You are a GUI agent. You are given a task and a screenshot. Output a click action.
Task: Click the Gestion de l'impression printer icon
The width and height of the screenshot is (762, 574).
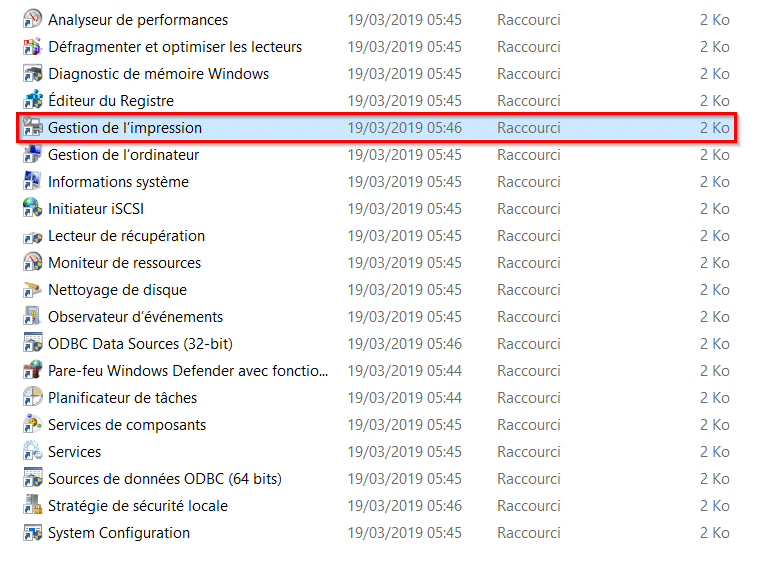coord(33,127)
